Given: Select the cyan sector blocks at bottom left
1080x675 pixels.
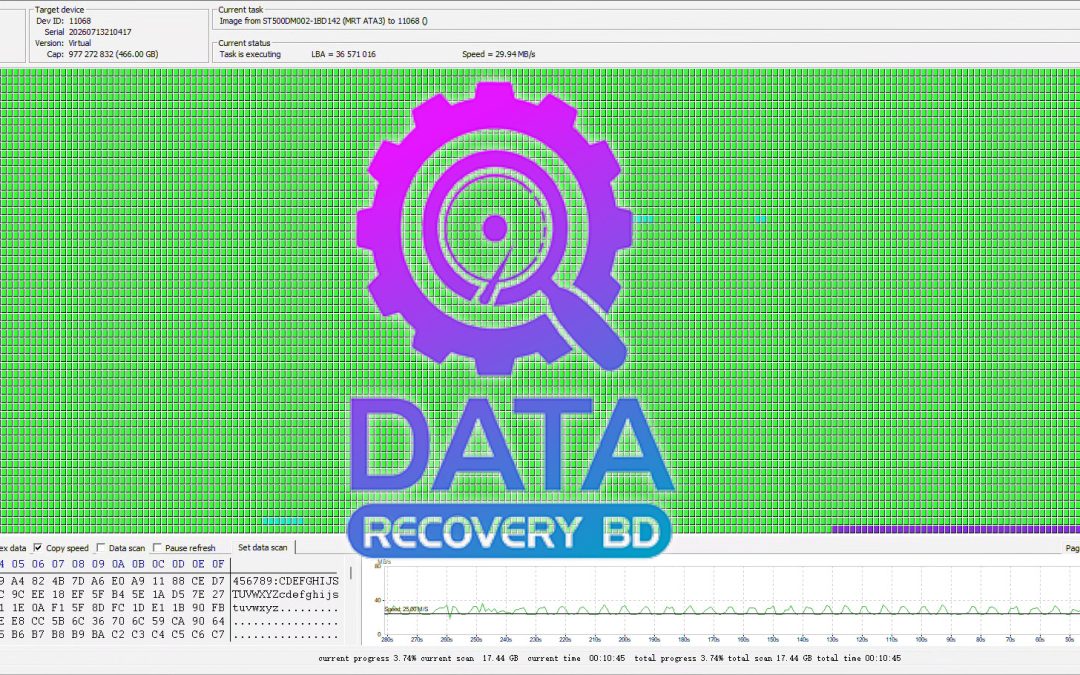Looking at the screenshot, I should [282, 521].
